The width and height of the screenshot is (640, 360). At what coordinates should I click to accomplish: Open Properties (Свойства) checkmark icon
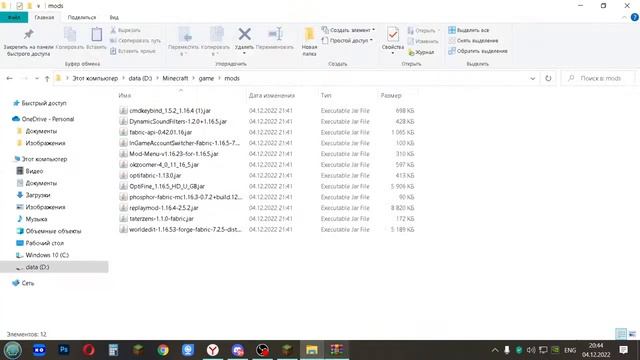coord(393,35)
